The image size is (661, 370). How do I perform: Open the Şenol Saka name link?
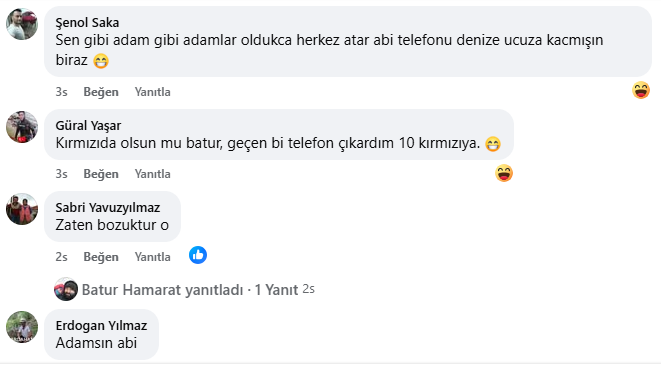pos(87,22)
